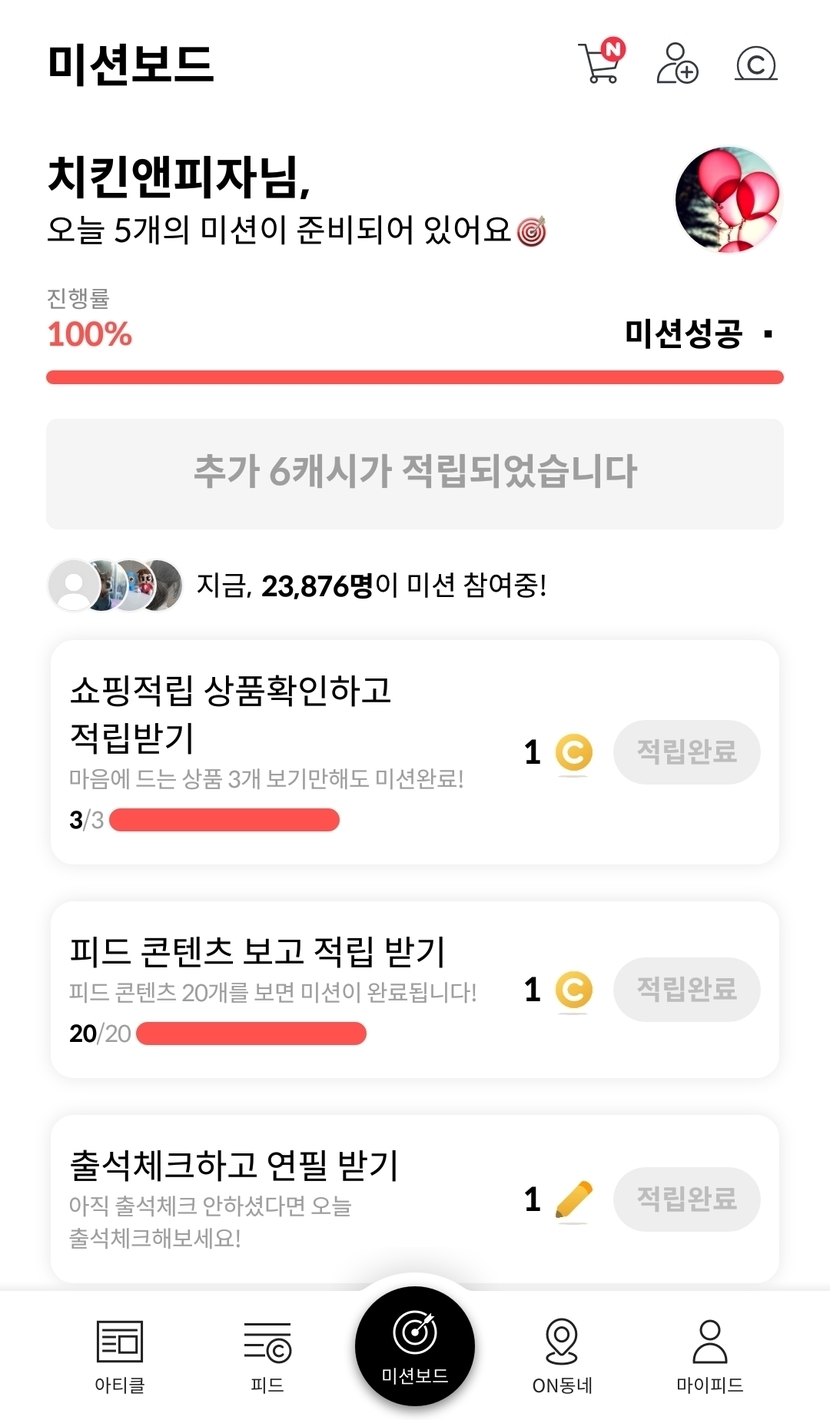Screen dimensions: 830x1420
Task: Tap participant avatars next to 23,876명
Action: pos(115,585)
